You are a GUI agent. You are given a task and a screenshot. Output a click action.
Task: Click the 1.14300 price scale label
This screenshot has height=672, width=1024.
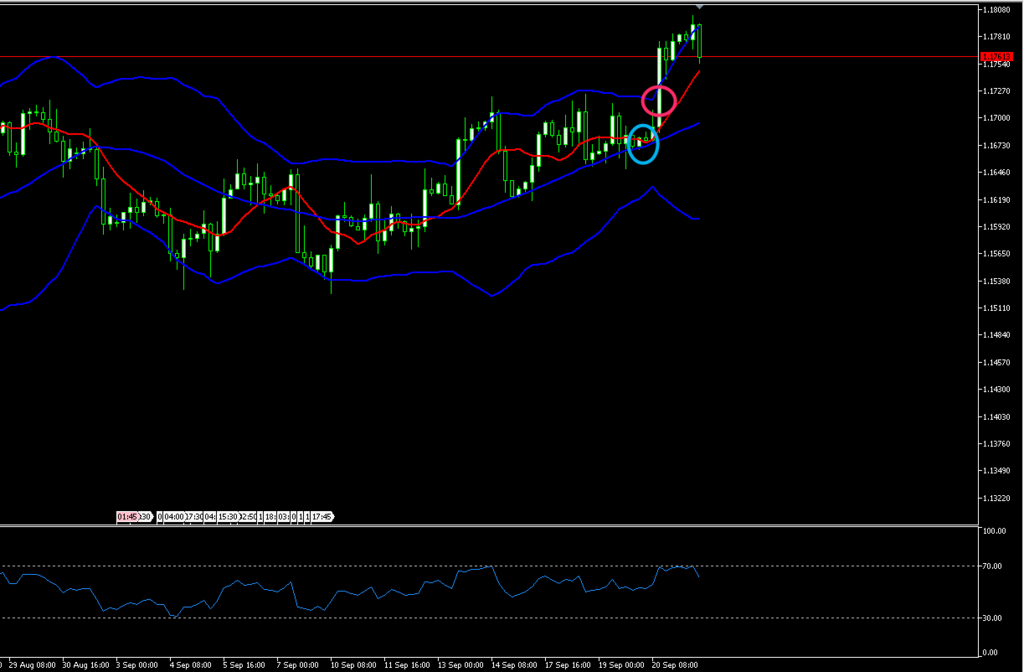click(x=997, y=389)
